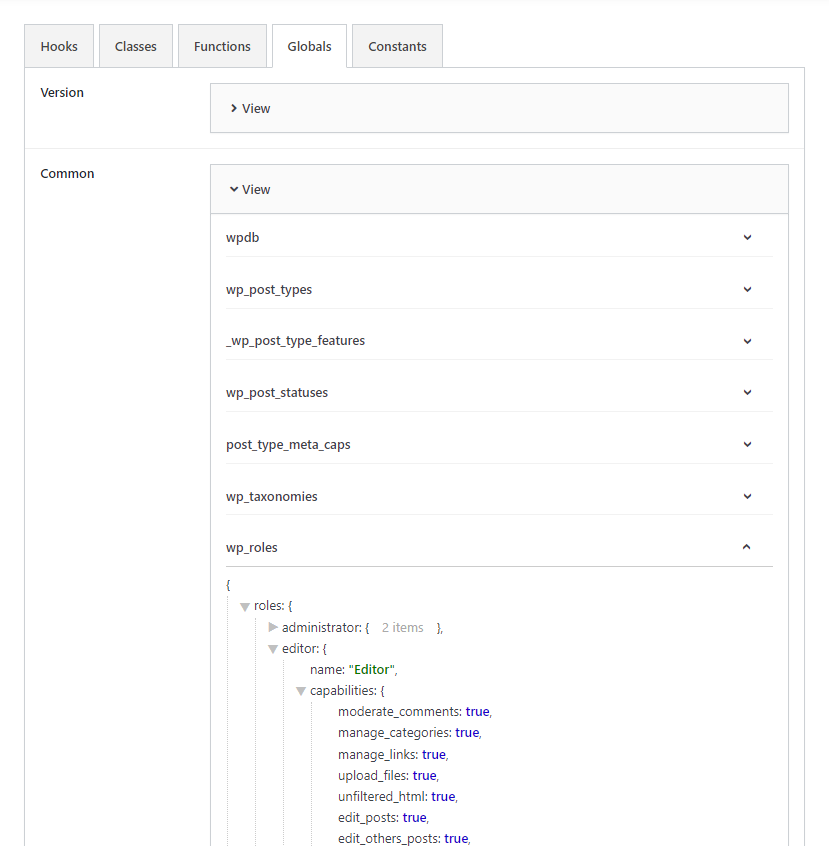The image size is (829, 846).
Task: Click the manage_links entry
Action: pos(393,754)
